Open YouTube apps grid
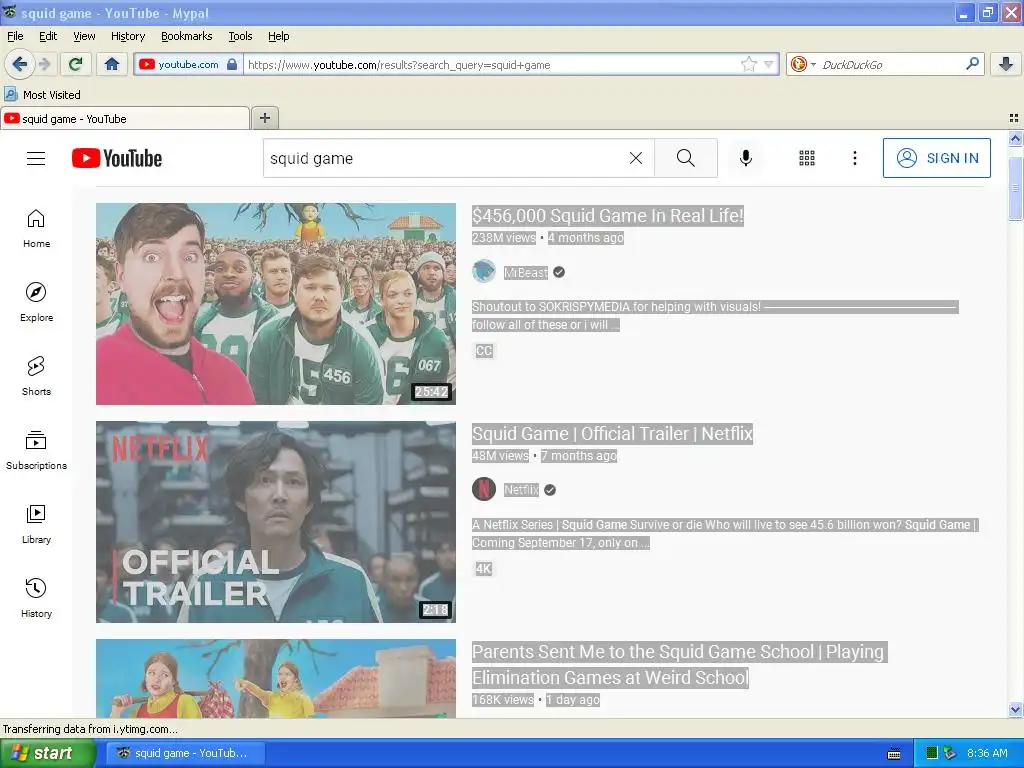 (x=807, y=158)
